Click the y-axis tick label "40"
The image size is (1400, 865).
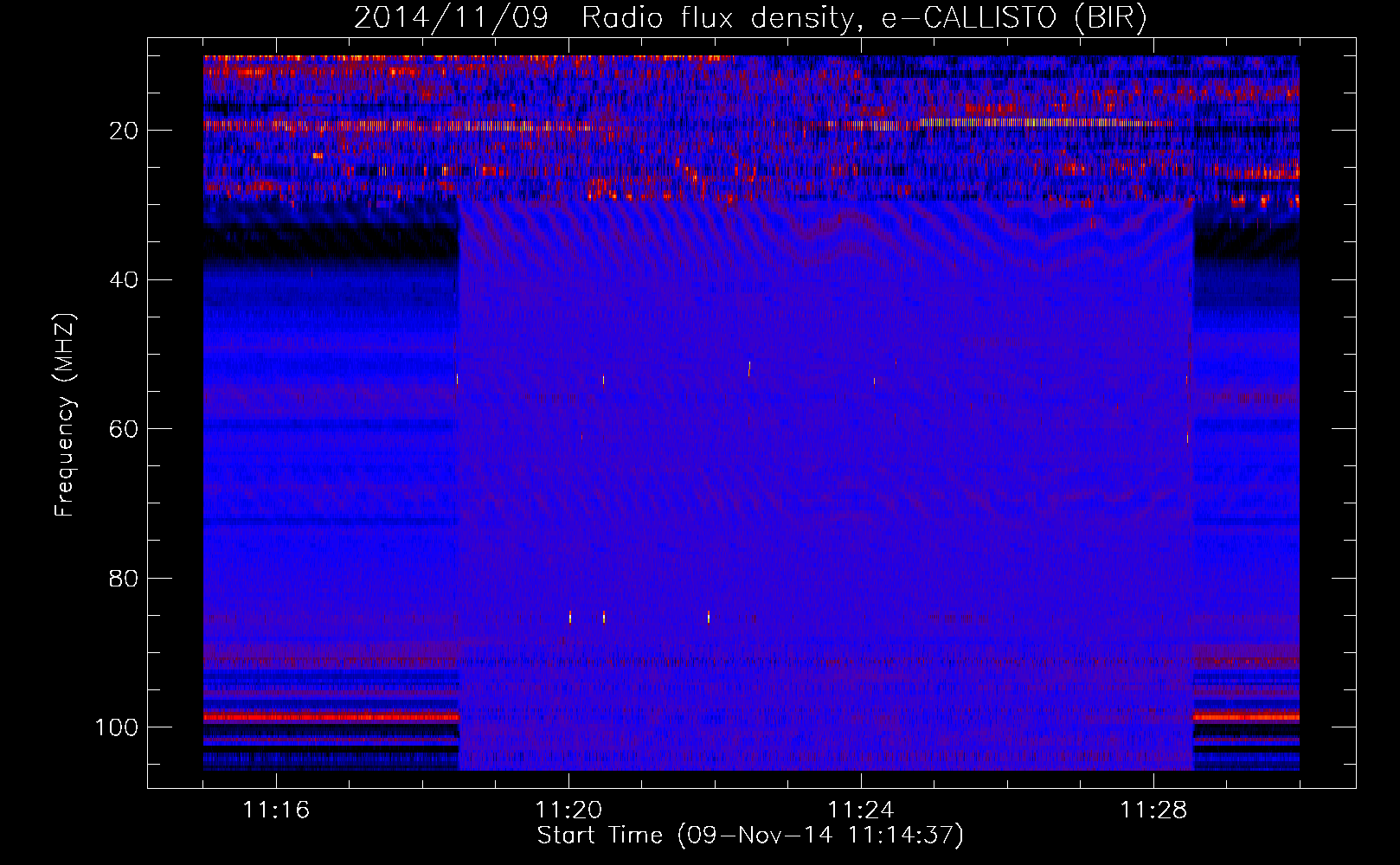click(124, 280)
